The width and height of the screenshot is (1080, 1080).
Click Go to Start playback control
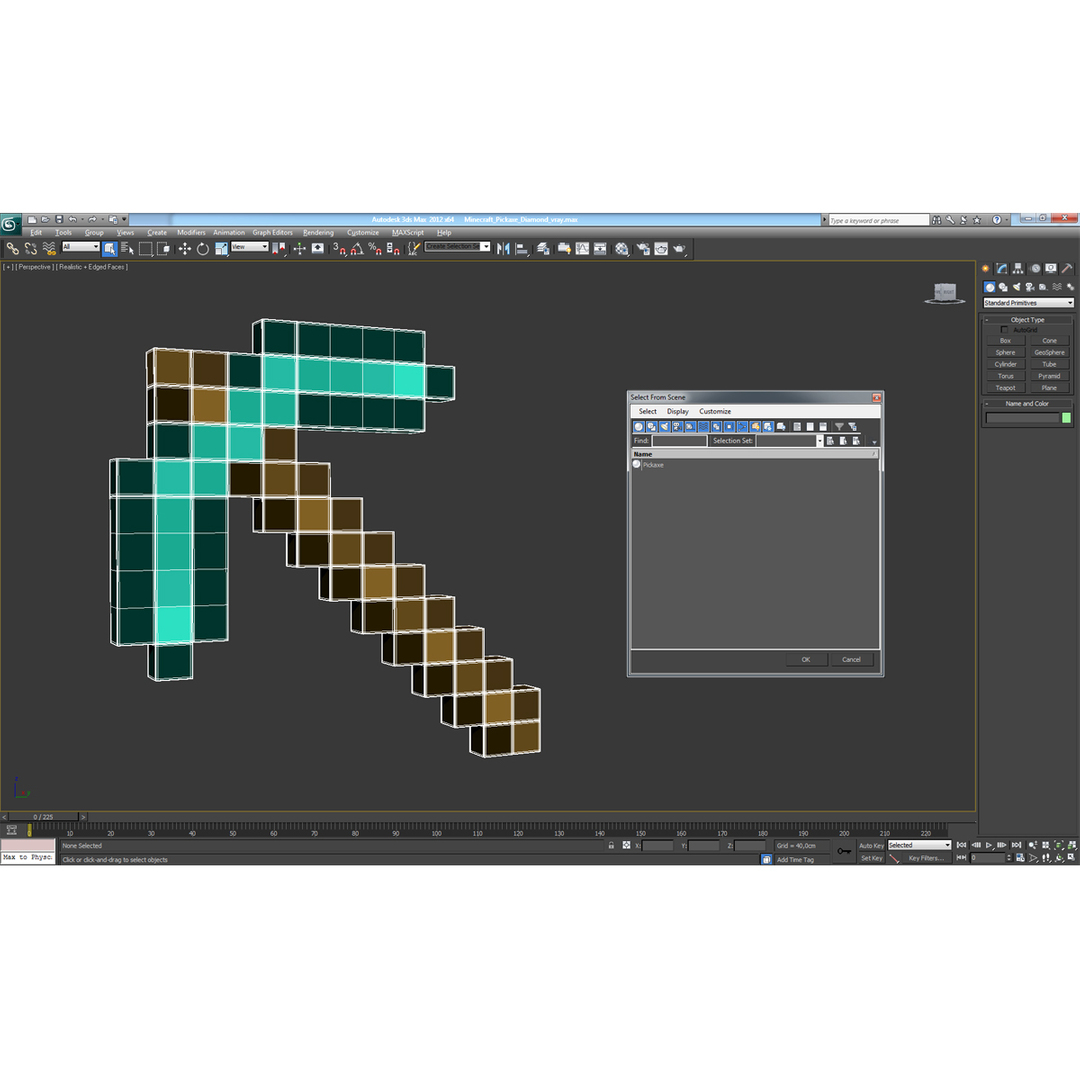962,845
